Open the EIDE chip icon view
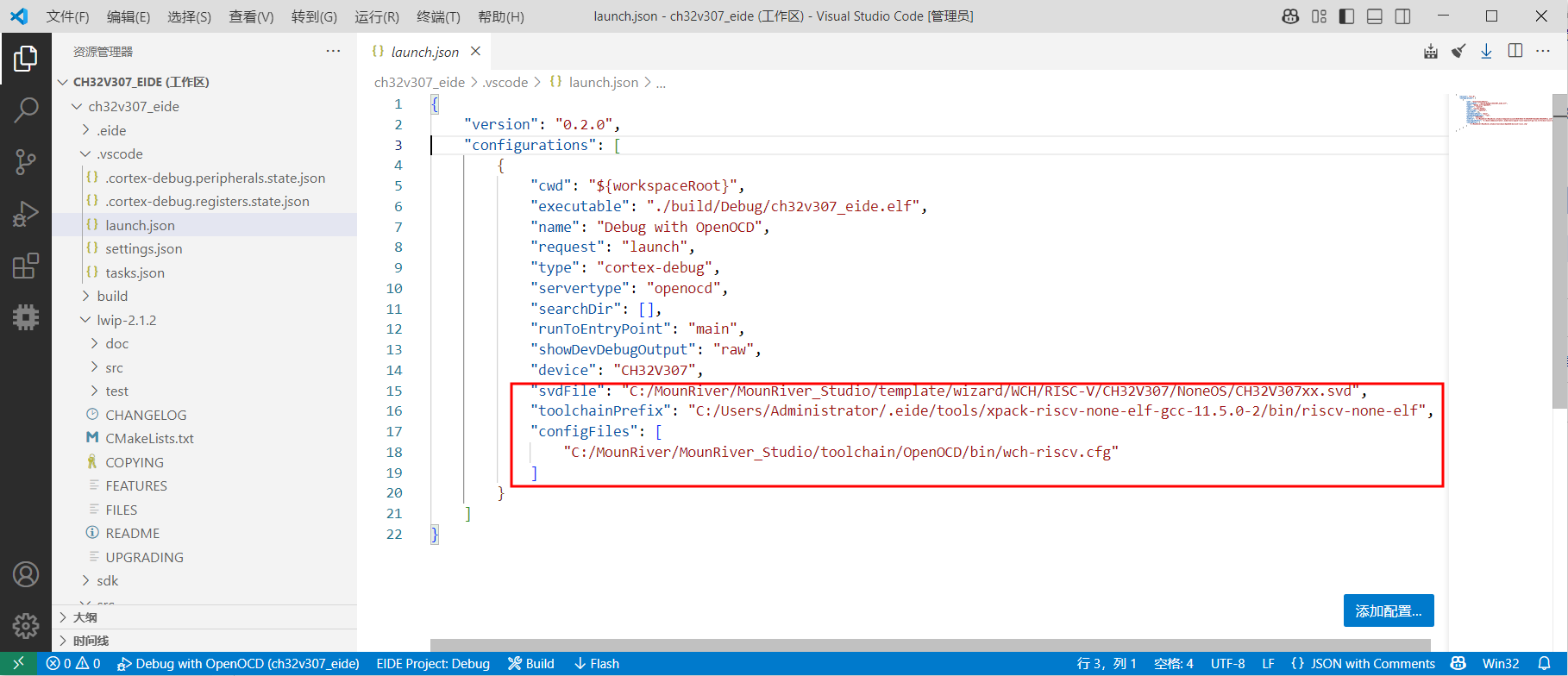Image resolution: width=1568 pixels, height=676 pixels. (x=26, y=317)
